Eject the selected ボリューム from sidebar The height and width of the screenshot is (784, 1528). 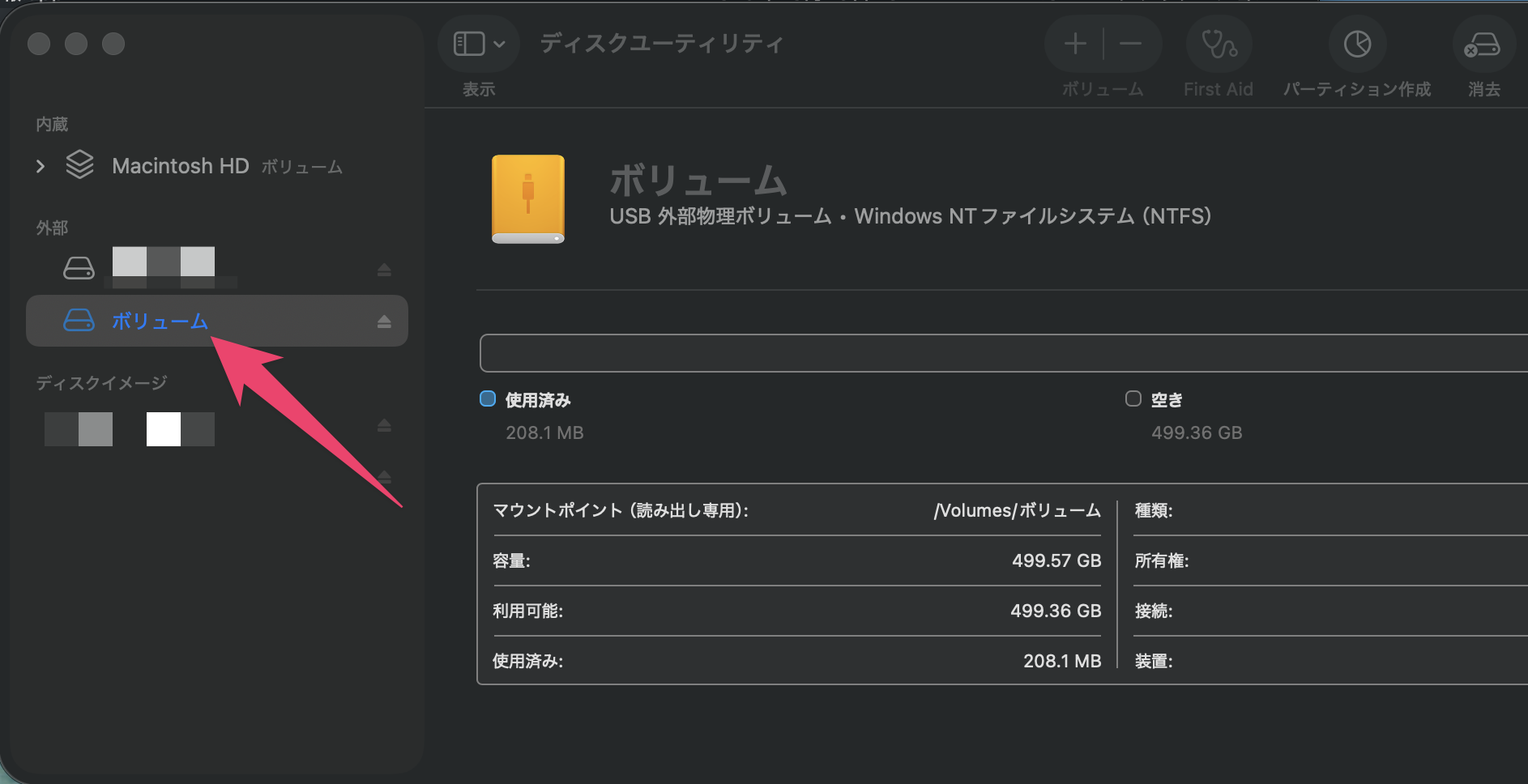pyautogui.click(x=384, y=321)
